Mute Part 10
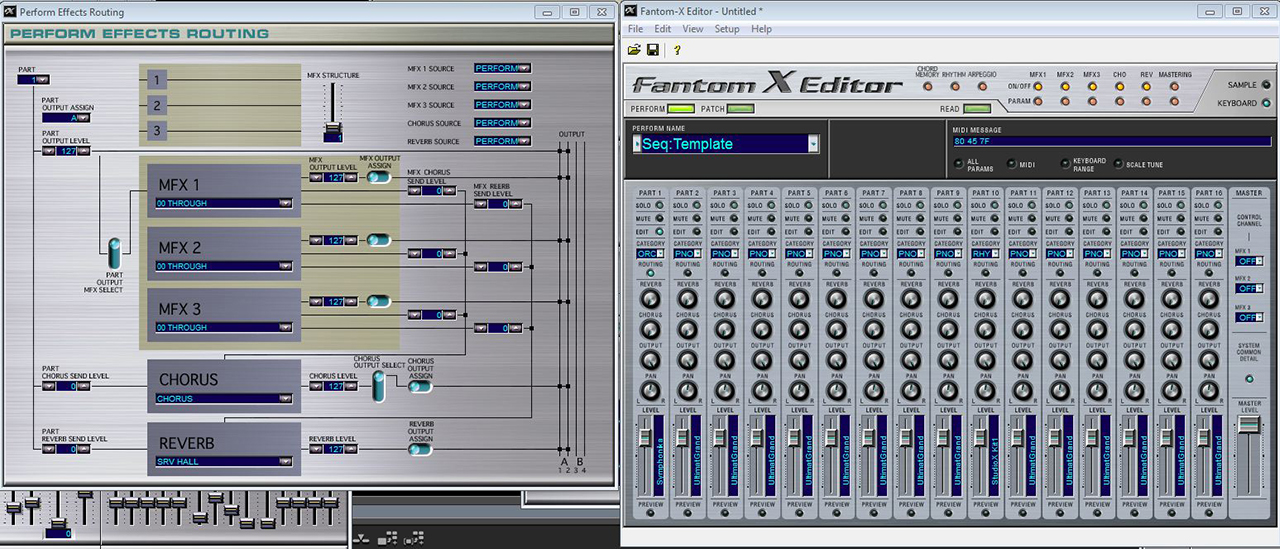Screen dimensions: 1280x549 click(x=994, y=218)
